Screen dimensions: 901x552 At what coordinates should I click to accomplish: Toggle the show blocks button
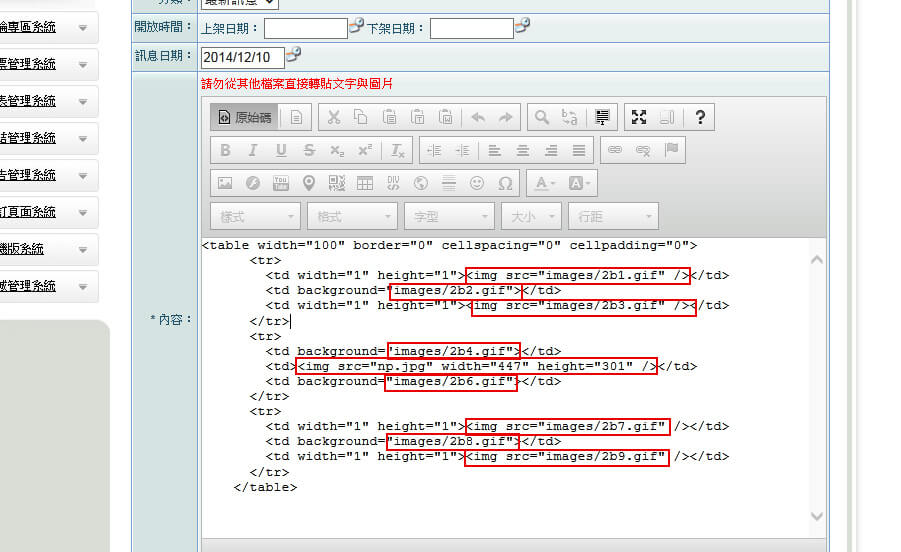pos(668,117)
